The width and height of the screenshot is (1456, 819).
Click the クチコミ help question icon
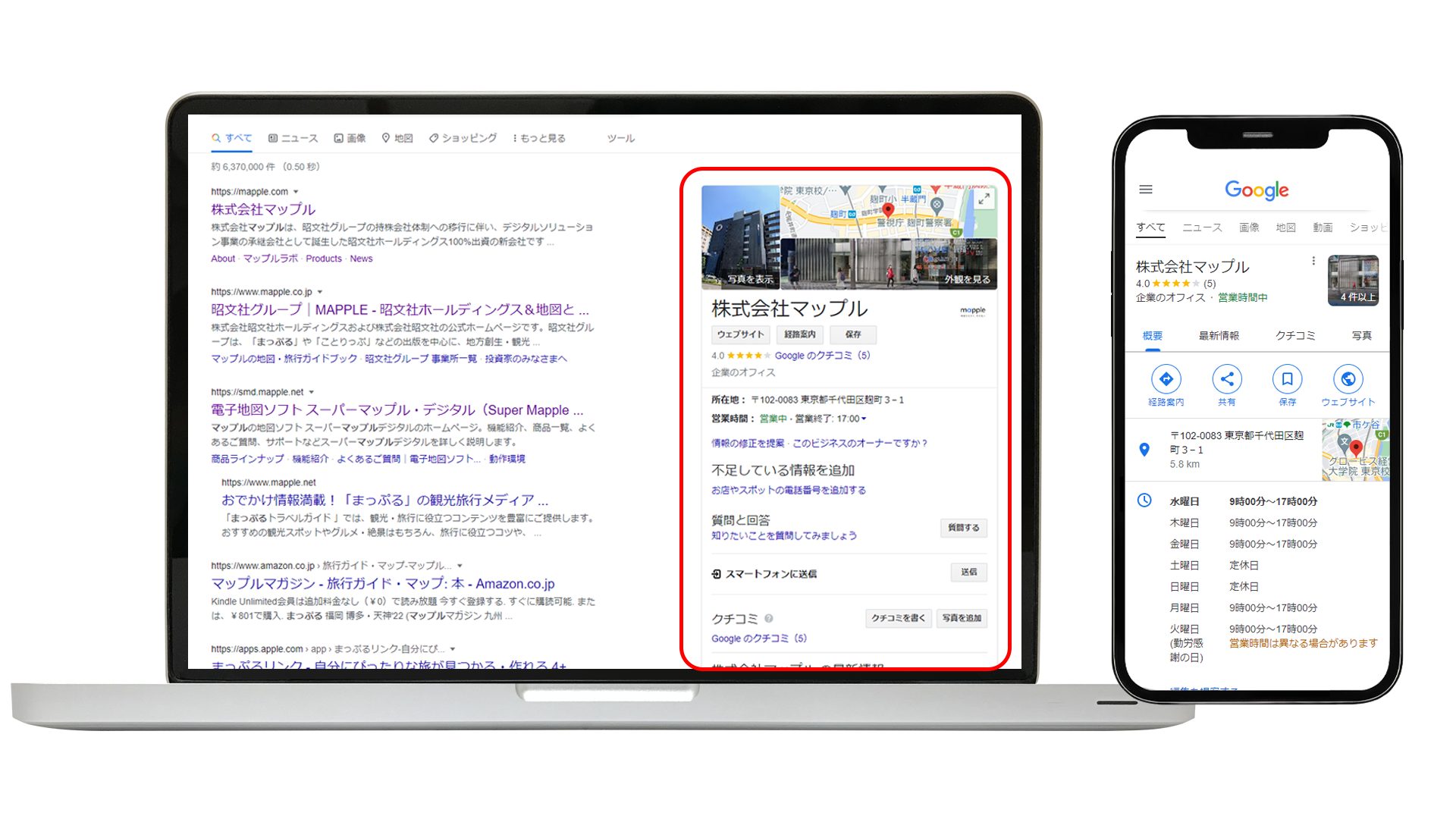click(768, 618)
